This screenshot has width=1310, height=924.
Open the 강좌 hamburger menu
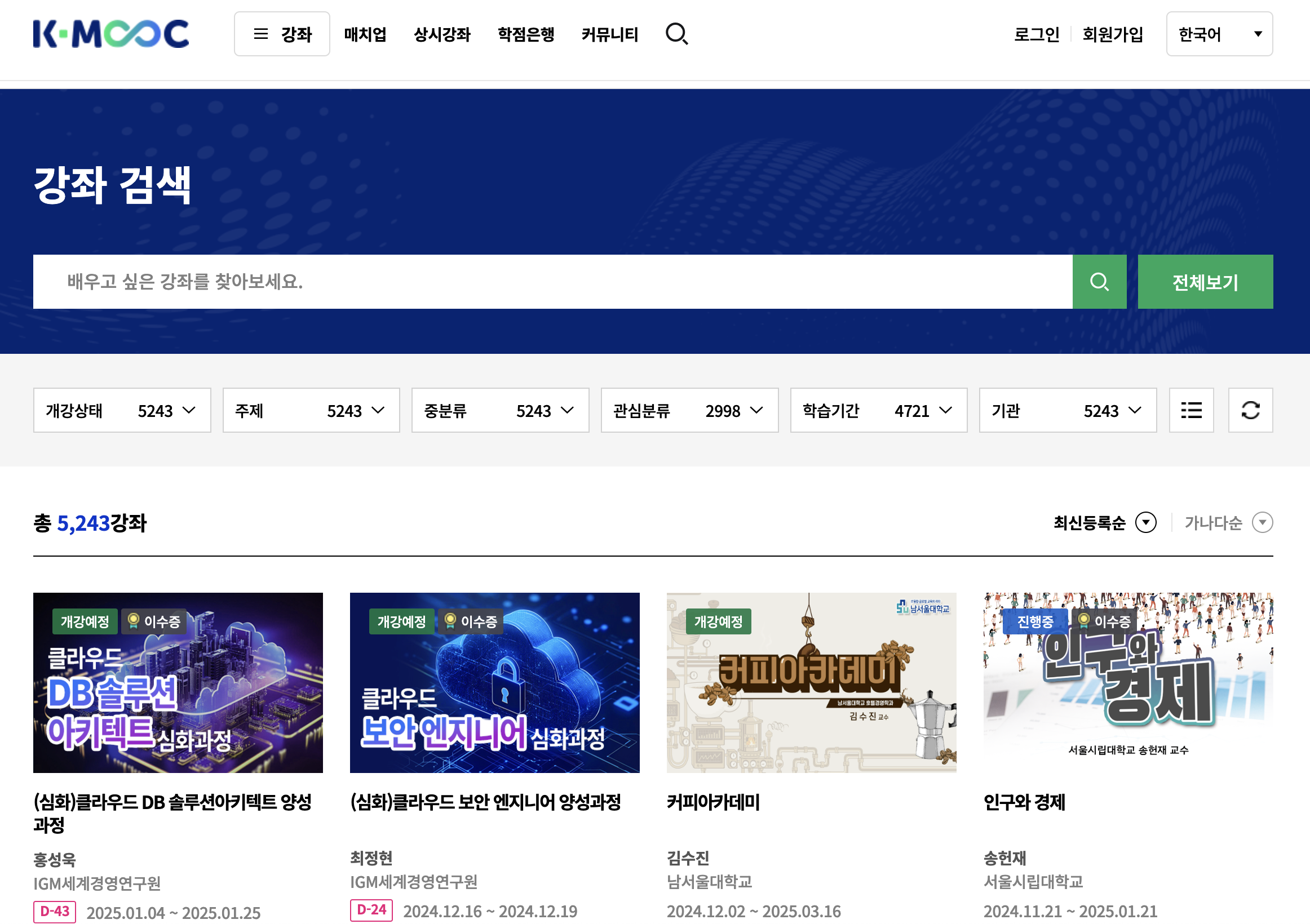click(282, 34)
